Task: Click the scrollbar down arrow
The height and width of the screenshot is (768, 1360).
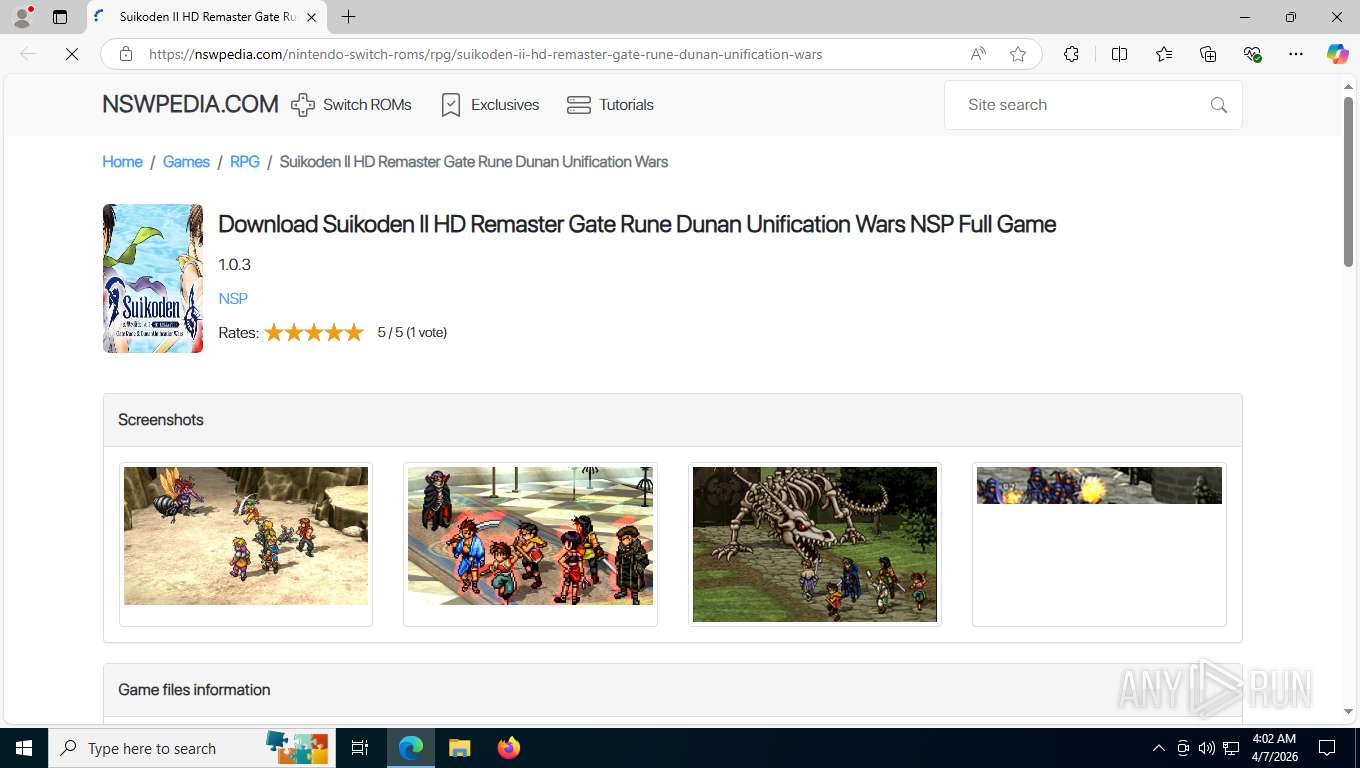Action: coord(1348,712)
